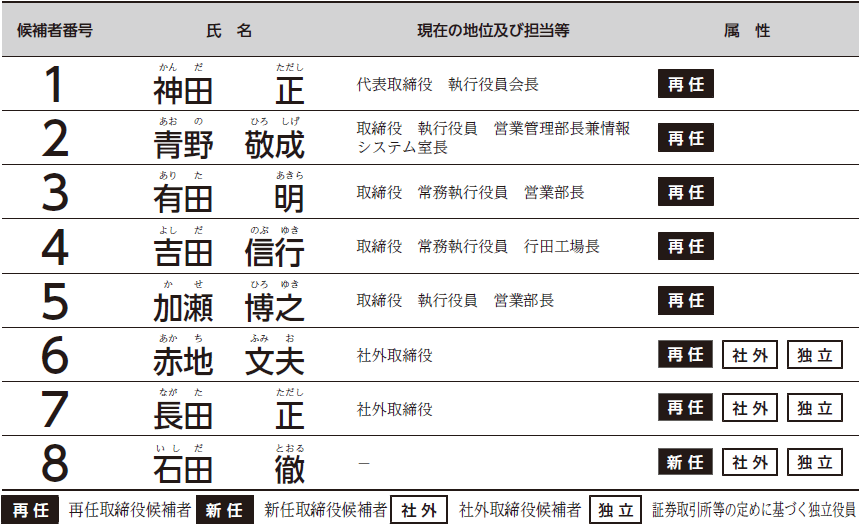Click the 社外 badge in the bottom legend
The width and height of the screenshot is (860, 525).
point(418,510)
